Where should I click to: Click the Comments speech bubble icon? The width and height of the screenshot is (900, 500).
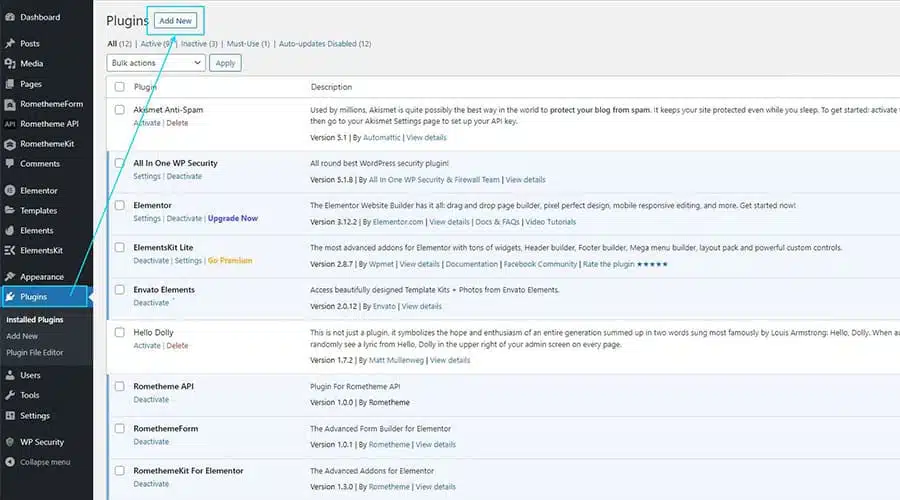click(x=10, y=164)
